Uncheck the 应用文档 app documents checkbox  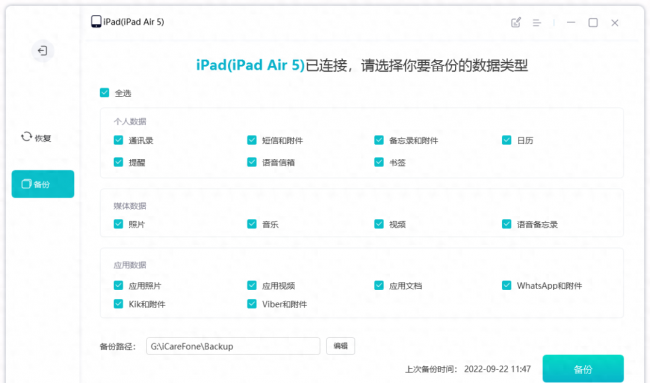[x=379, y=285]
